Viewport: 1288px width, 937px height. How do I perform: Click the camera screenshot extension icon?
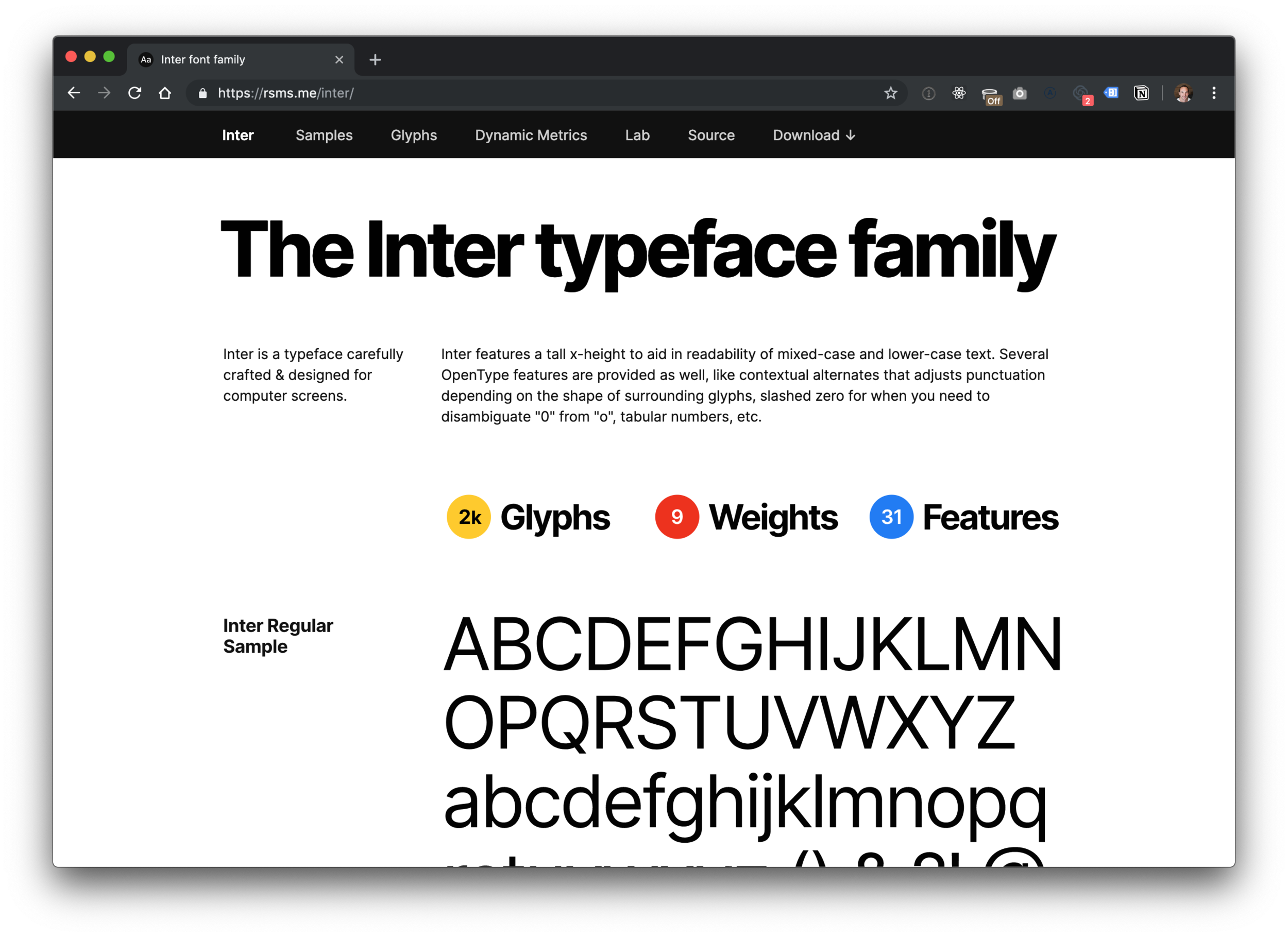1020,93
